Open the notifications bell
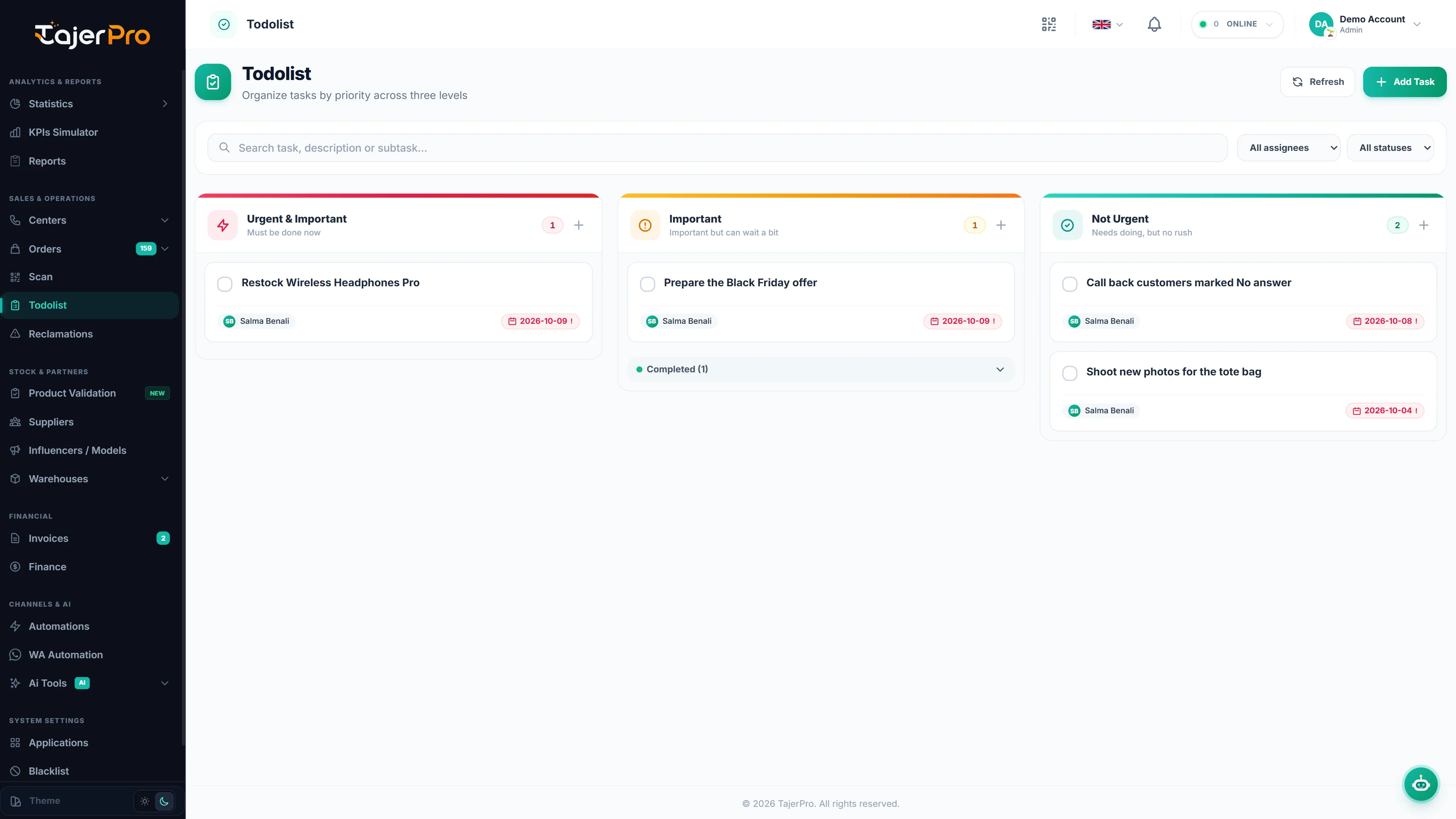This screenshot has width=1456, height=819. click(x=1154, y=24)
